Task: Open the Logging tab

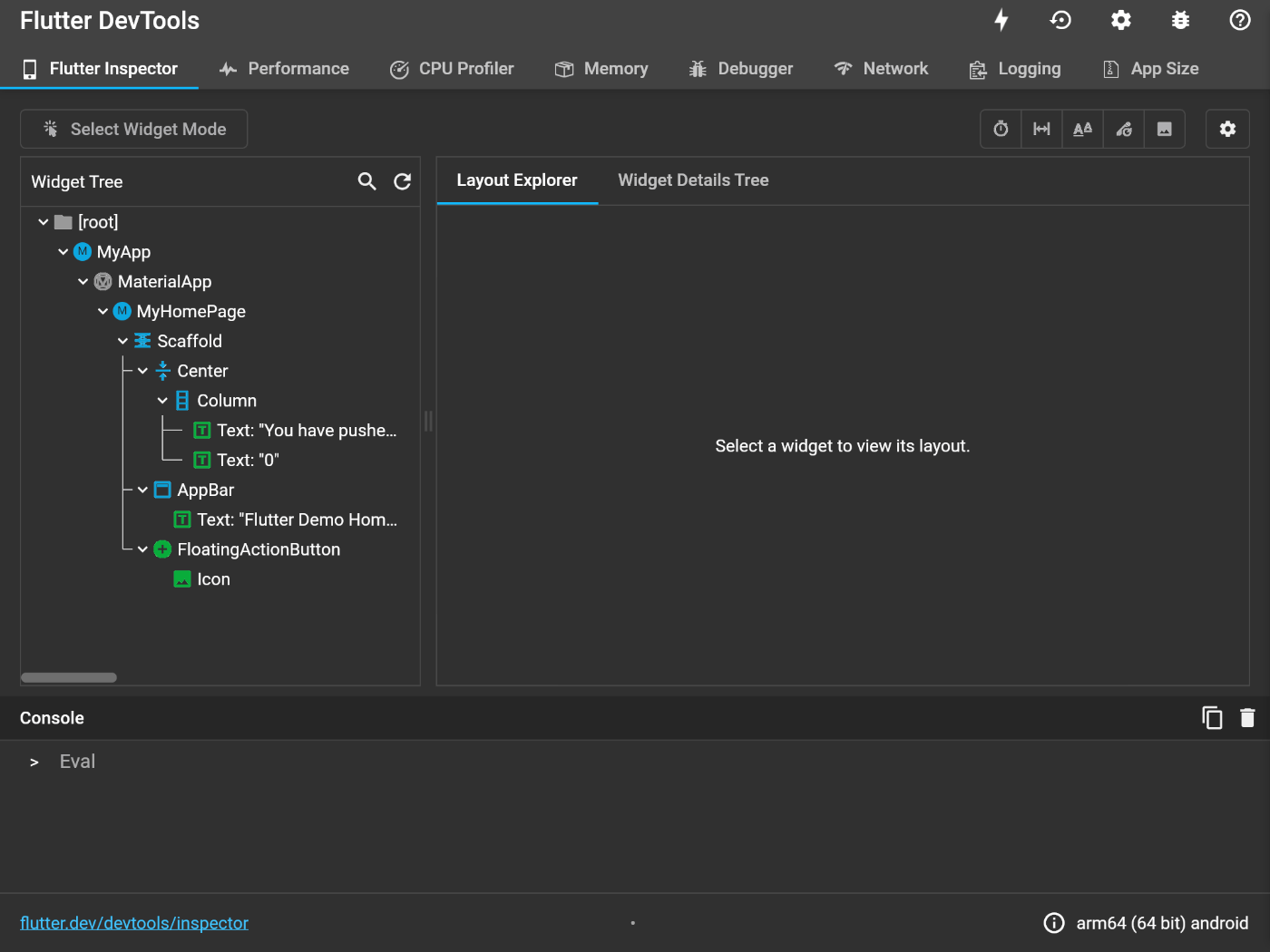Action: [1014, 69]
